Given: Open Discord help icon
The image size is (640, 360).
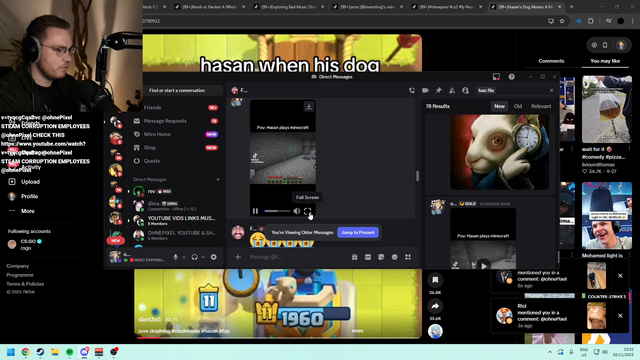Looking at the screenshot, I should [511, 77].
